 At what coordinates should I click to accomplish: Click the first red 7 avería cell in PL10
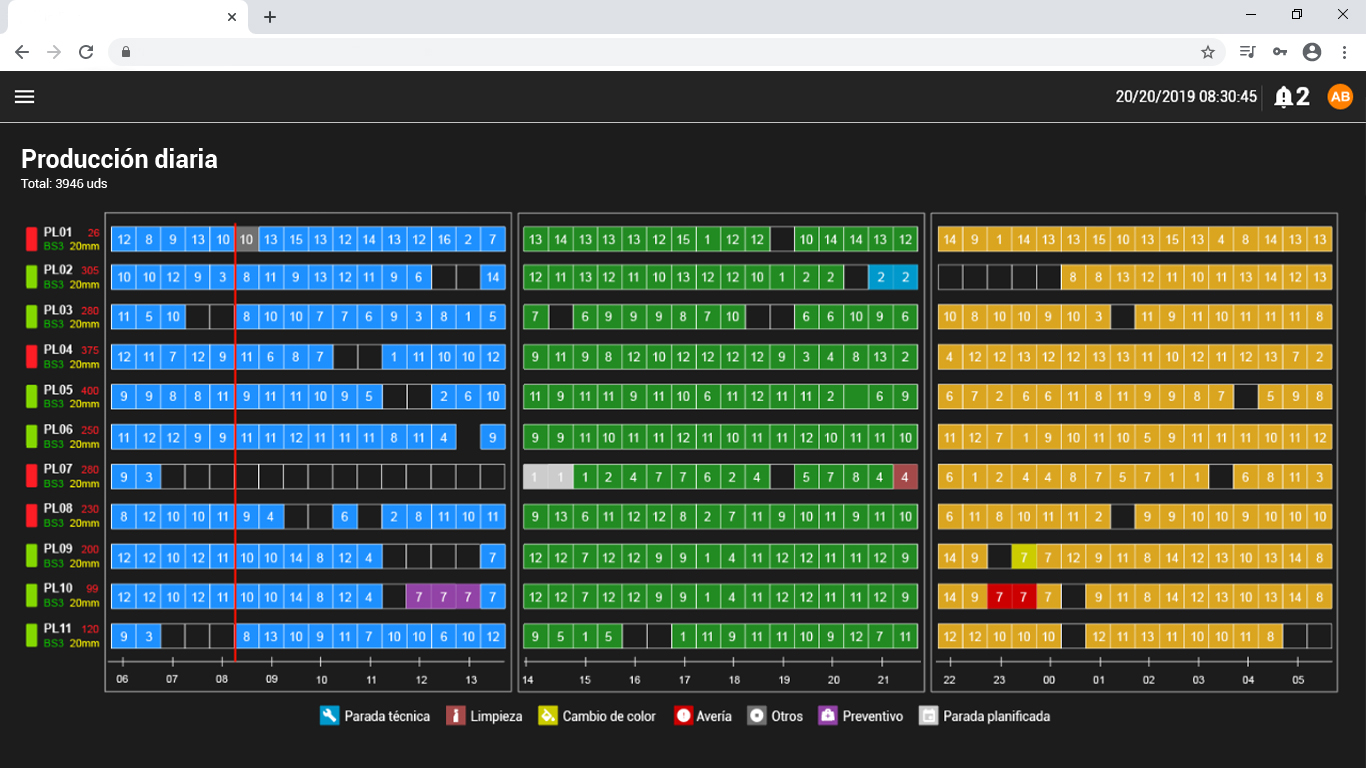(x=999, y=597)
